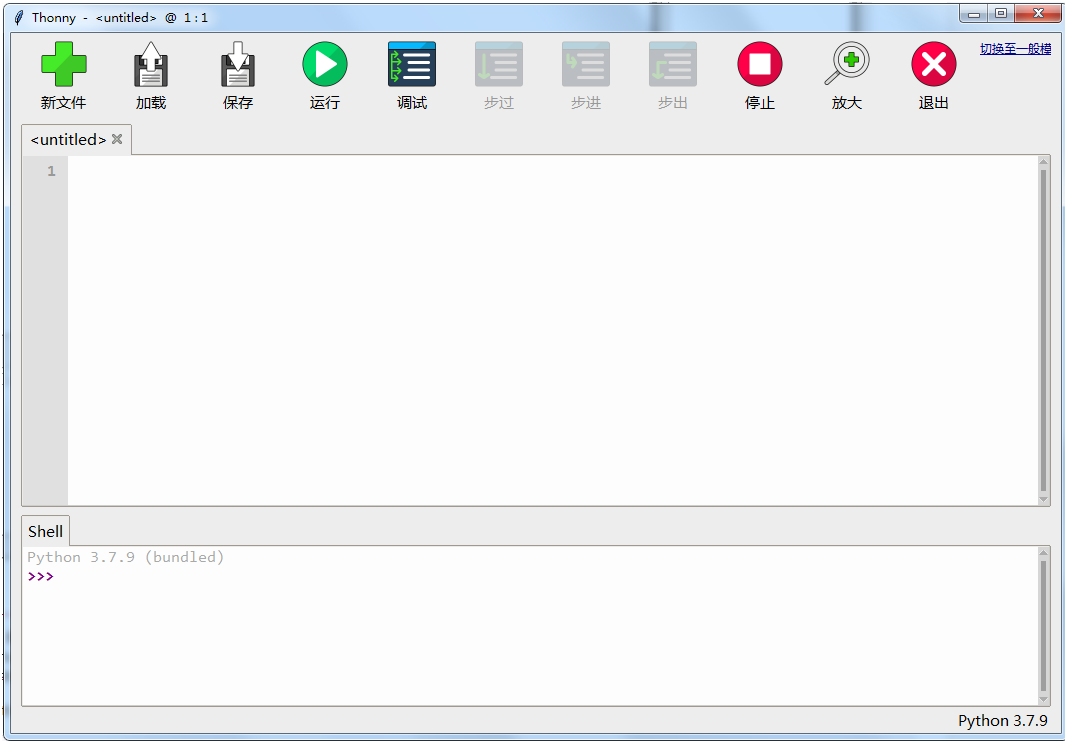Viewport: 1067px width, 743px height.
Task: Zoom in using the 放大 magnifier
Action: coord(847,64)
